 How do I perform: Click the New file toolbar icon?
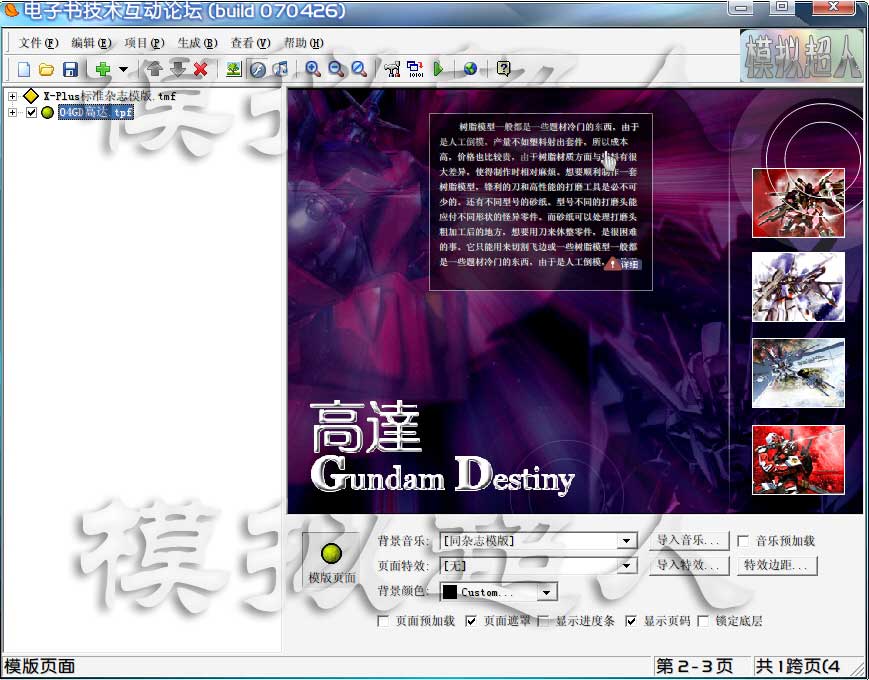[x=24, y=69]
